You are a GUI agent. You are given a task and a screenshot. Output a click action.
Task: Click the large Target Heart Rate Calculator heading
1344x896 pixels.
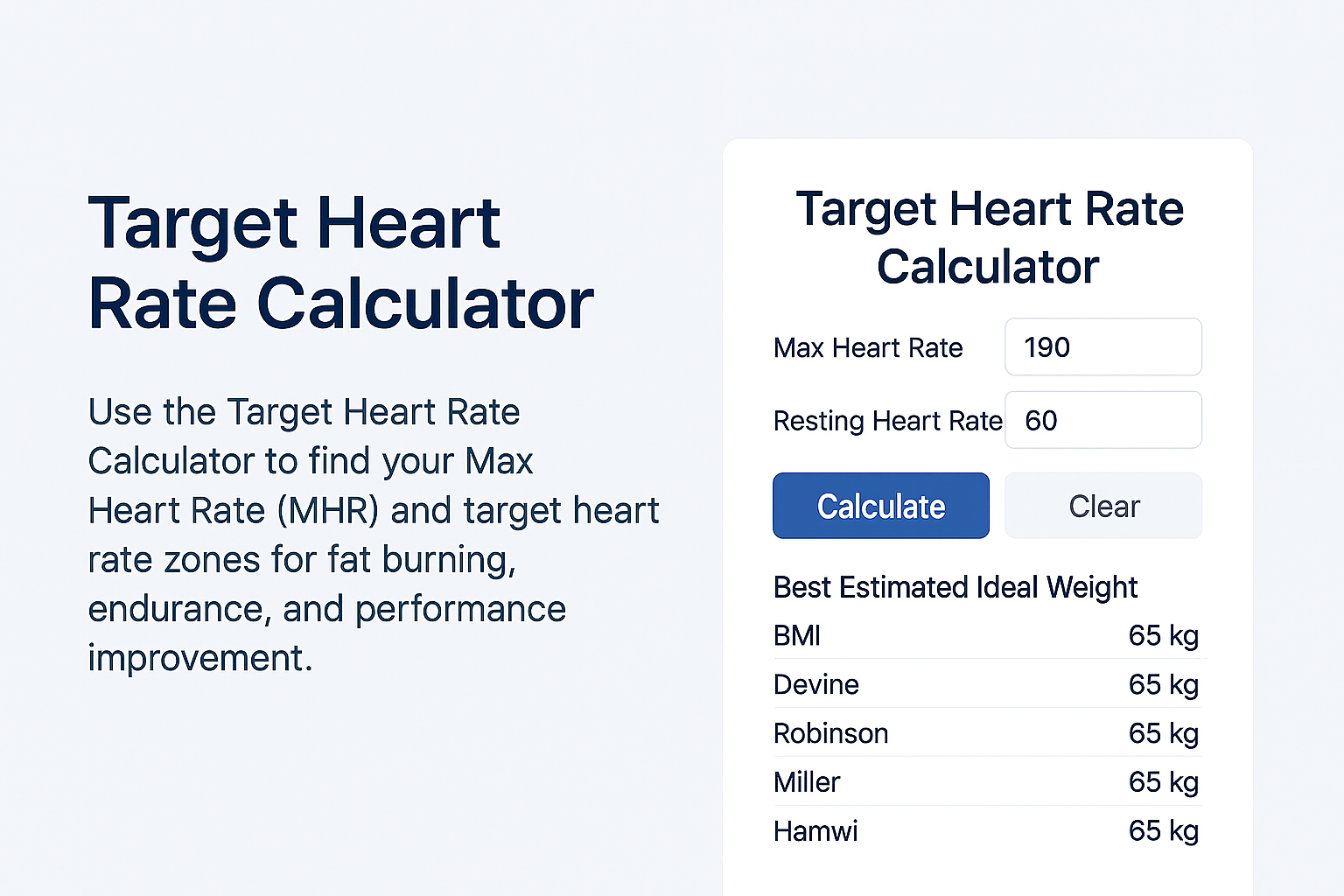click(340, 262)
